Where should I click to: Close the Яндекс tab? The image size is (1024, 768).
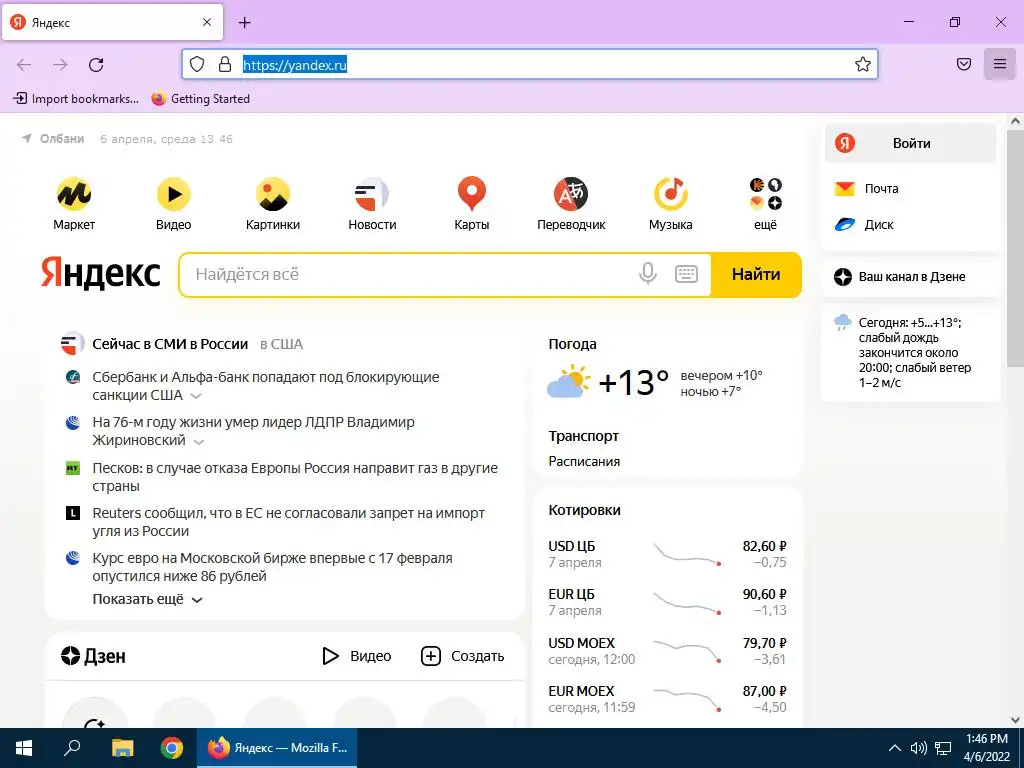tap(207, 22)
